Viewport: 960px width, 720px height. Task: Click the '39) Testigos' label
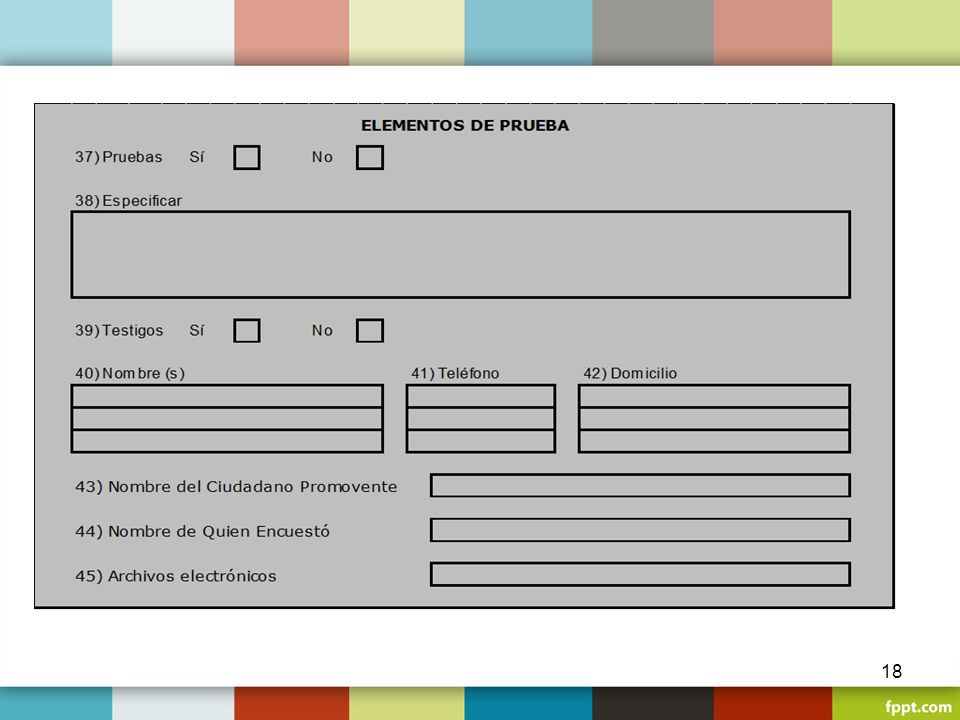point(119,331)
